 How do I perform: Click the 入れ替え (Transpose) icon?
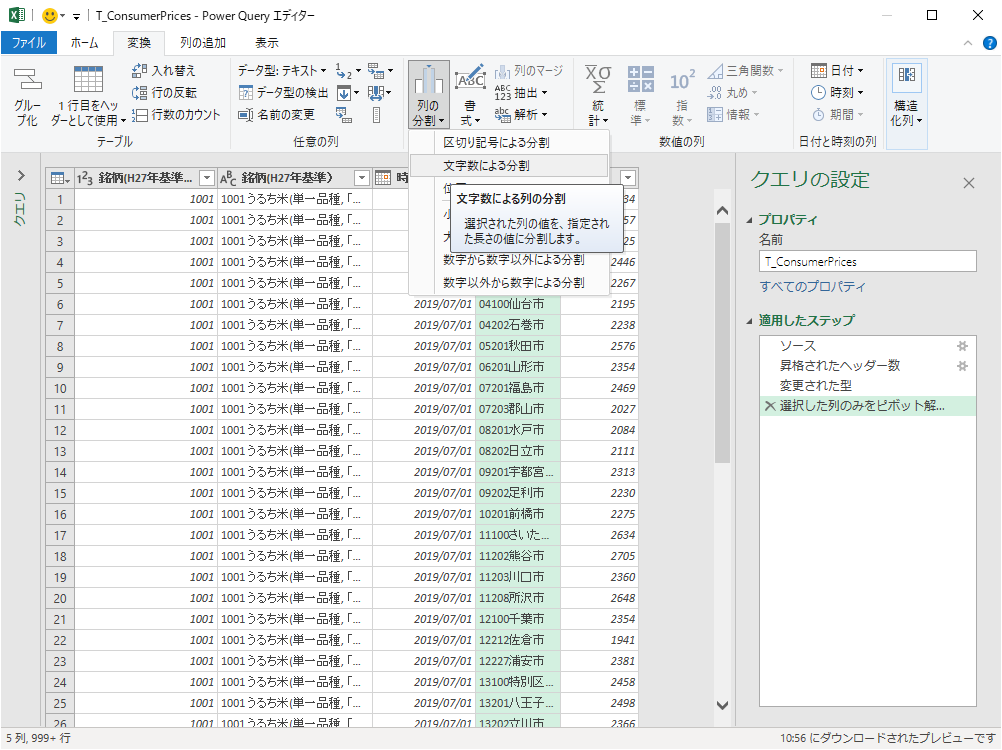pyautogui.click(x=140, y=71)
